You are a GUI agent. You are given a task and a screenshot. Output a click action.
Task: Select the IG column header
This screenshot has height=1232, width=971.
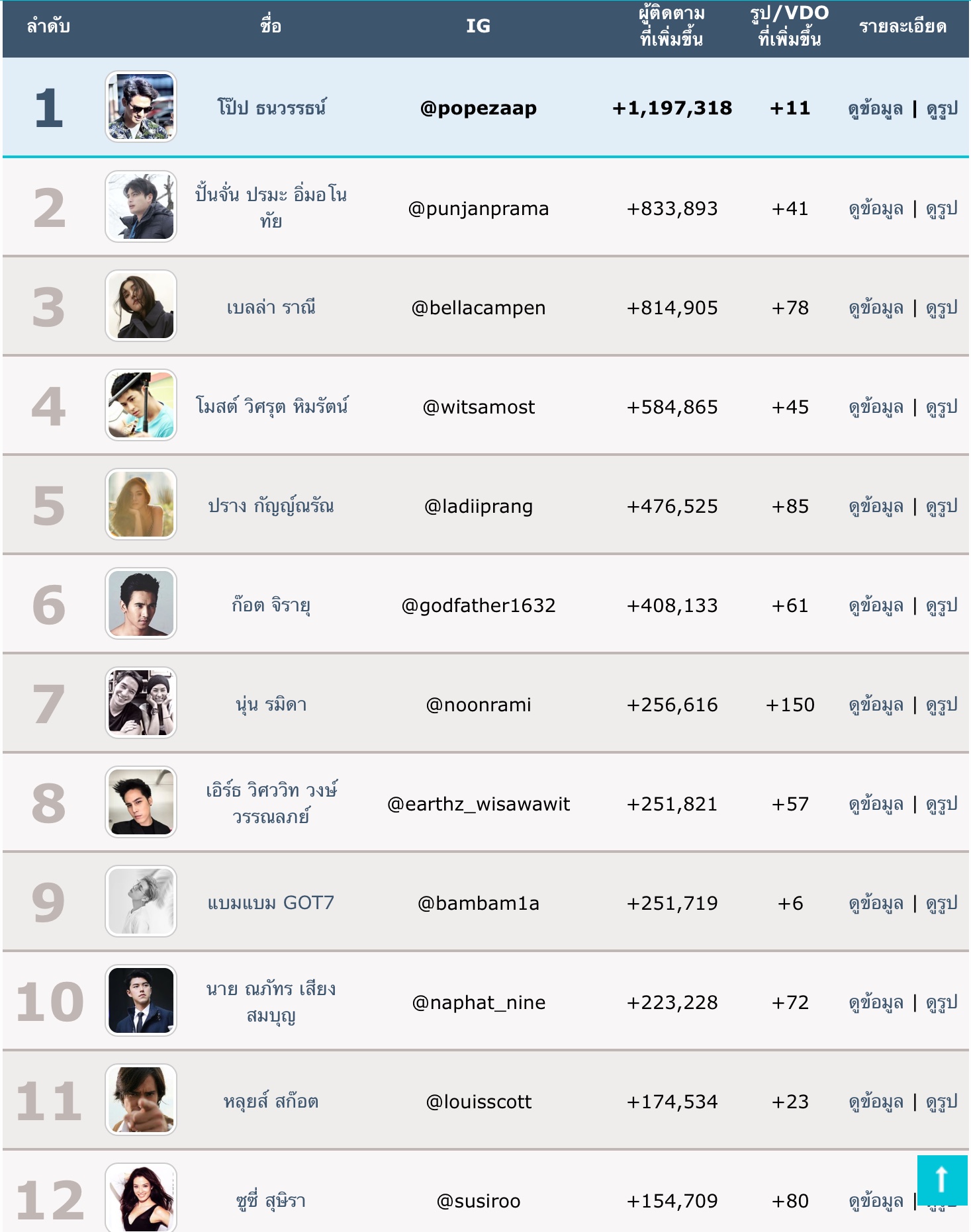478,26
